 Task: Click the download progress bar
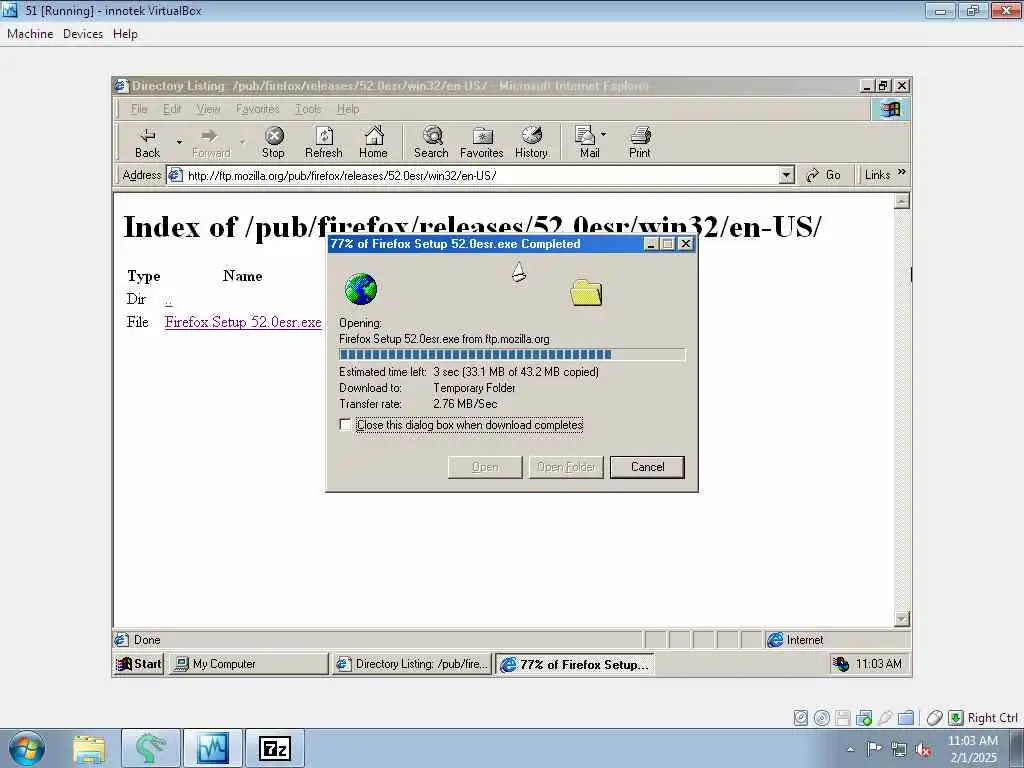click(x=512, y=355)
